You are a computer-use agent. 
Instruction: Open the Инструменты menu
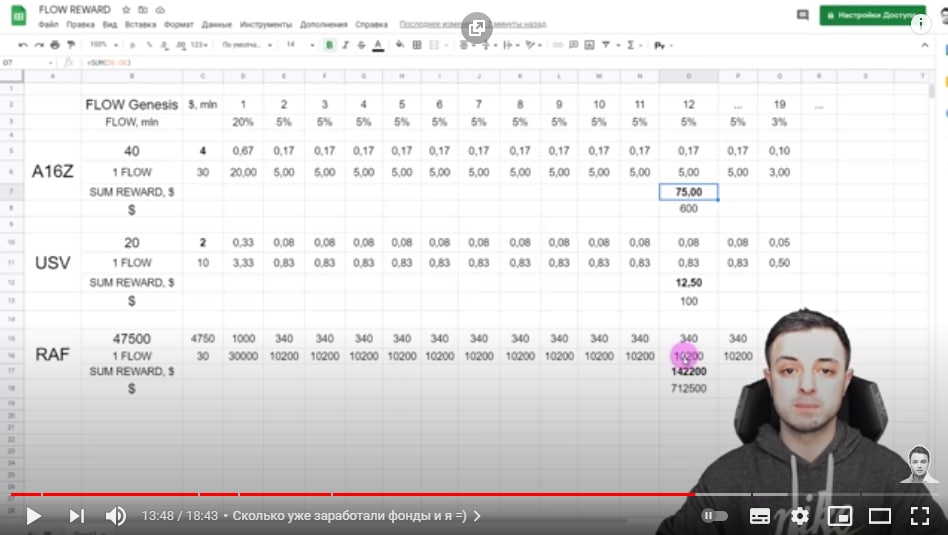point(266,24)
